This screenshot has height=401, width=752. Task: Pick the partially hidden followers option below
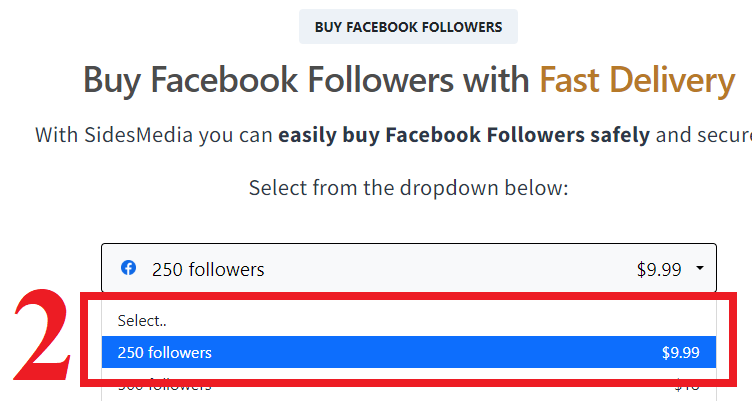[165, 386]
